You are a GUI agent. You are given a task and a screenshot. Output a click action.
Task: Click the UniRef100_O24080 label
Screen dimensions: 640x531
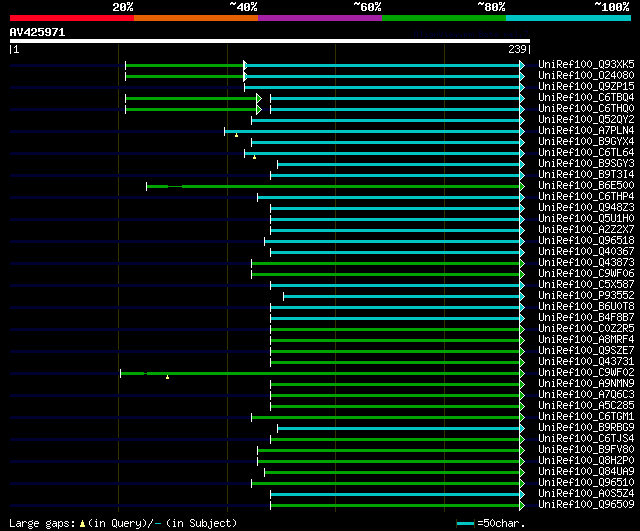[x=586, y=76]
